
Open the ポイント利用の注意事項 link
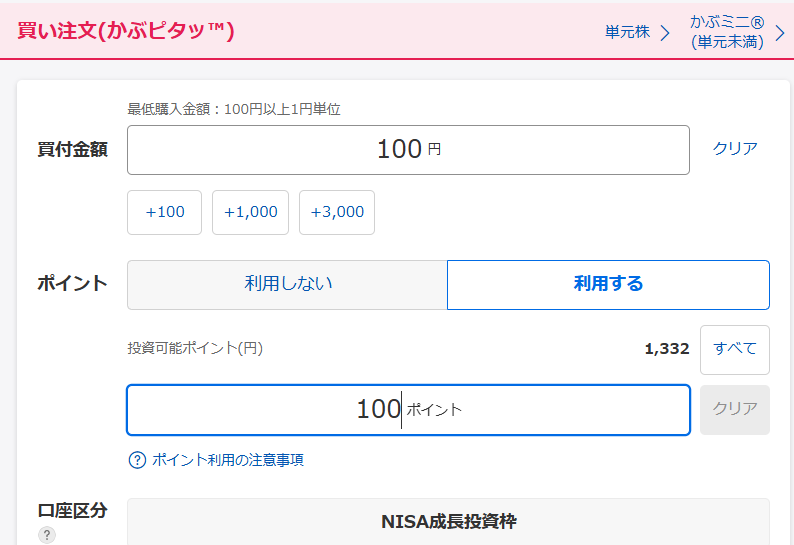point(228,460)
